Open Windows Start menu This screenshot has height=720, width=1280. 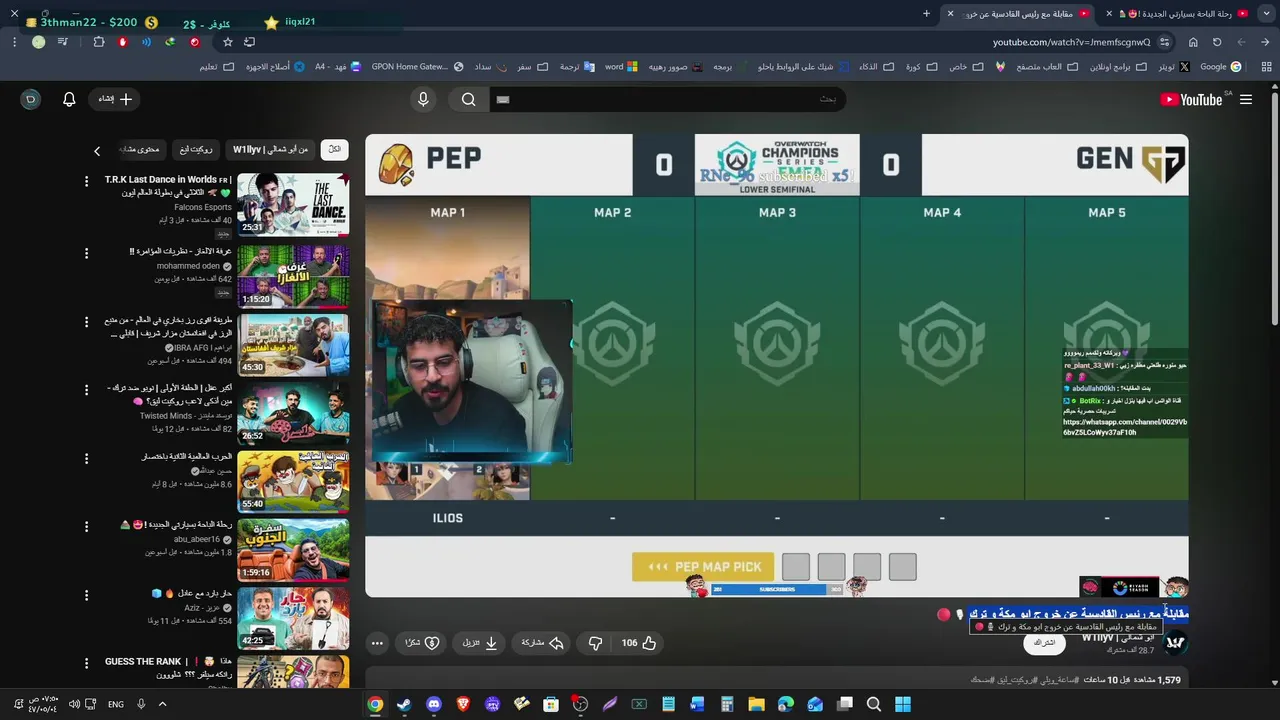point(903,704)
